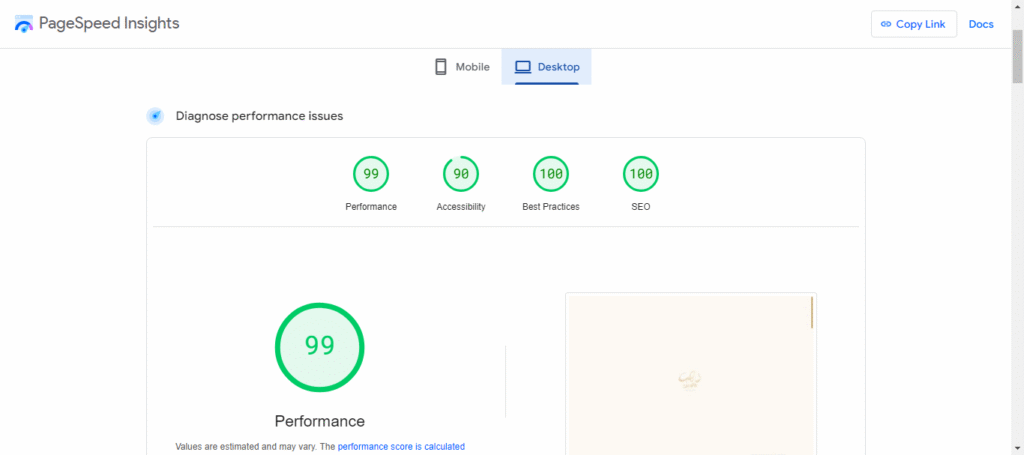Click the PageSpeed Insights title text
Screen dimensions: 1024x455
(109, 23)
